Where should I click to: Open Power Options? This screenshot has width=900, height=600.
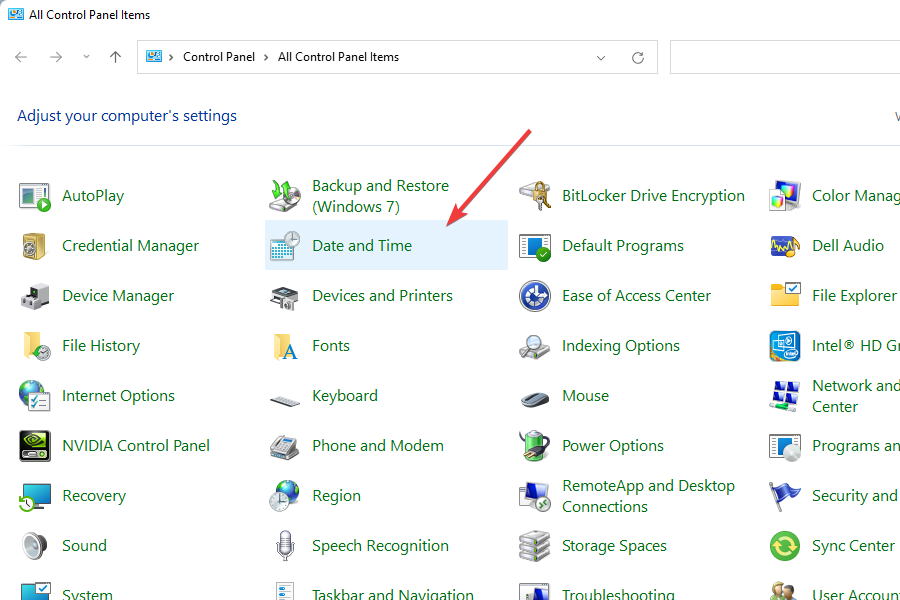pyautogui.click(x=612, y=446)
